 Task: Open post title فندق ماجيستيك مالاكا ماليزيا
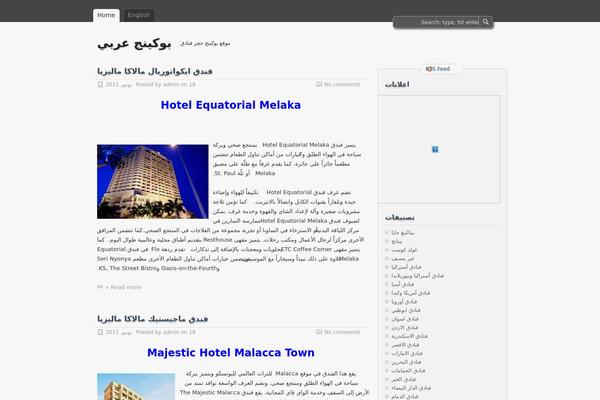click(153, 319)
